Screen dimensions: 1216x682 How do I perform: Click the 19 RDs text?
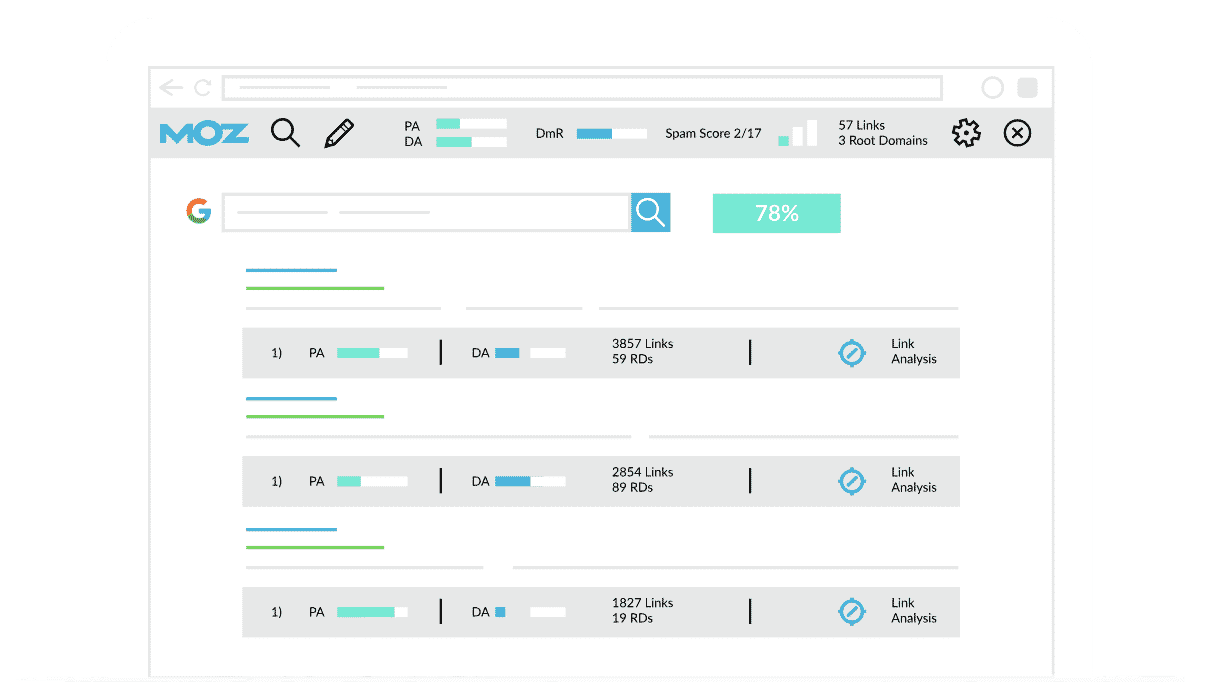point(632,619)
